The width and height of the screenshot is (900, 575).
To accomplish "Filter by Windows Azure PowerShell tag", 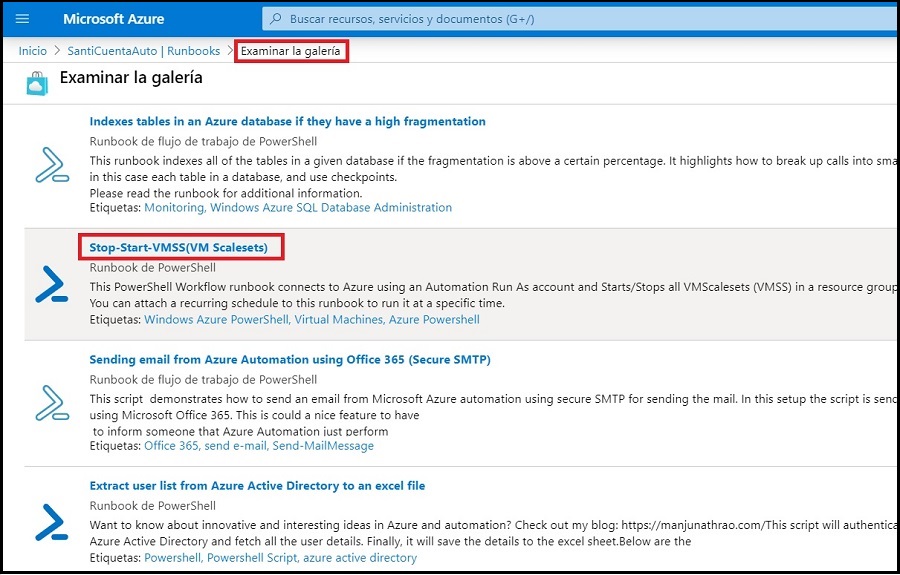I will click(216, 319).
